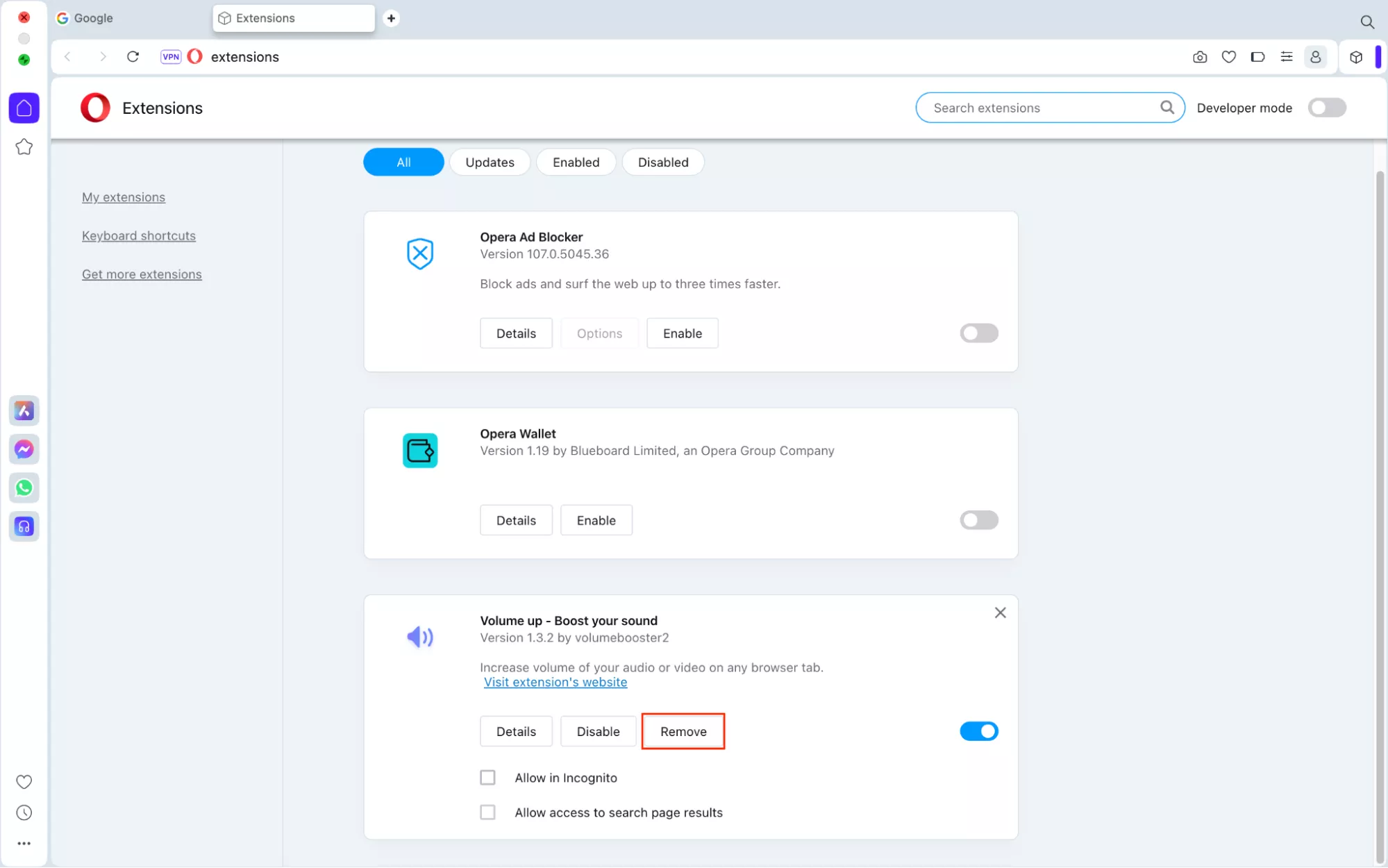Toggle Developer mode switch
The image size is (1388, 868).
coord(1327,108)
